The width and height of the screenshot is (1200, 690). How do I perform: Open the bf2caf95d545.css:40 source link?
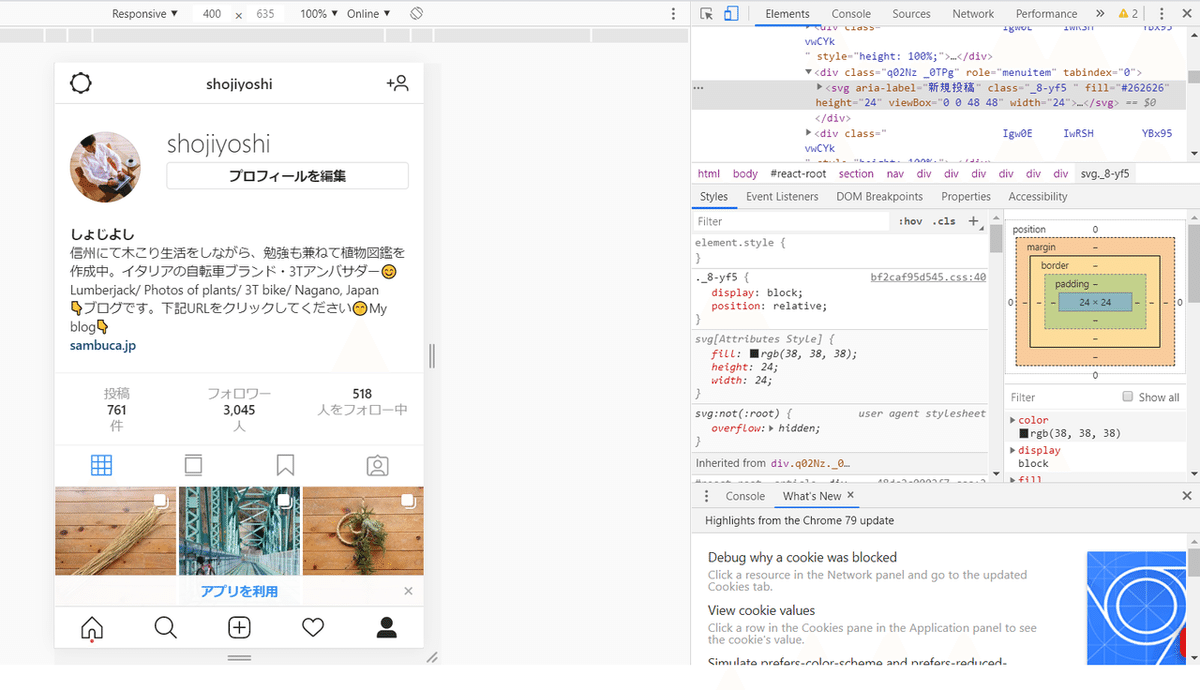point(928,278)
